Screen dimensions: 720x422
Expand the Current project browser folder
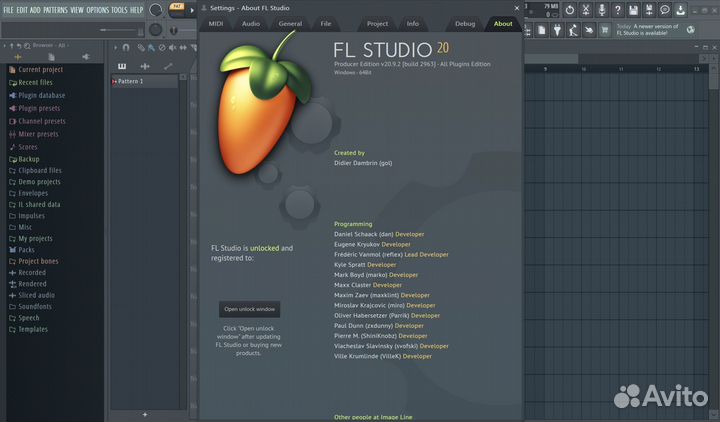(36, 70)
